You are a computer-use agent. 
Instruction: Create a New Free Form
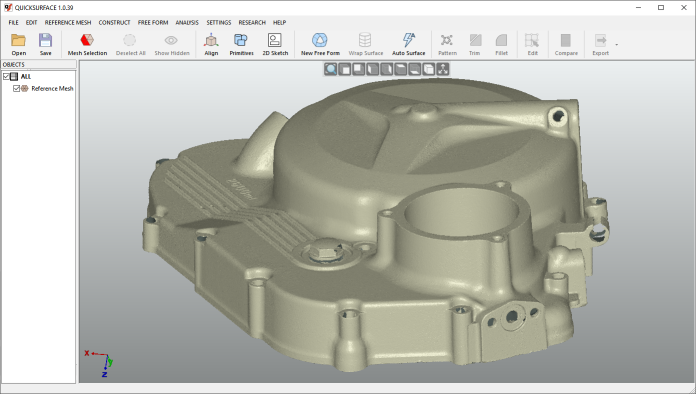pos(320,45)
